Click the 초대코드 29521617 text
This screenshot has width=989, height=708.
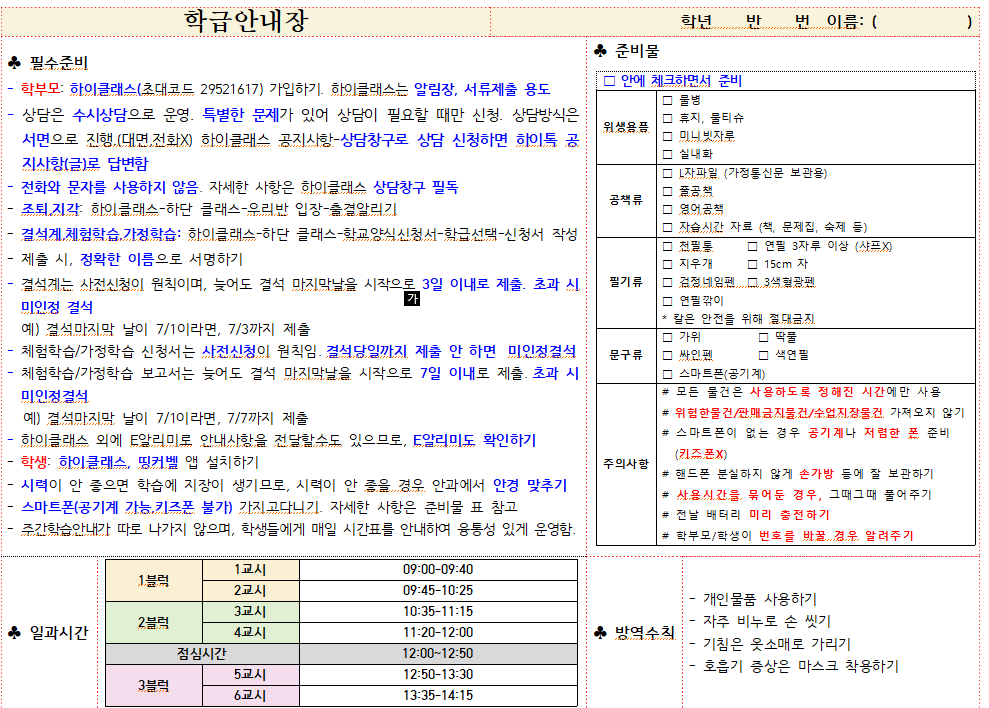(200, 89)
